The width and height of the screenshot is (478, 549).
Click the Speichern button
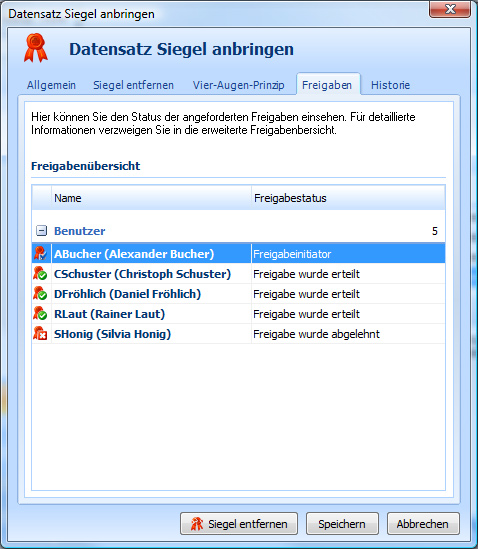[342, 524]
